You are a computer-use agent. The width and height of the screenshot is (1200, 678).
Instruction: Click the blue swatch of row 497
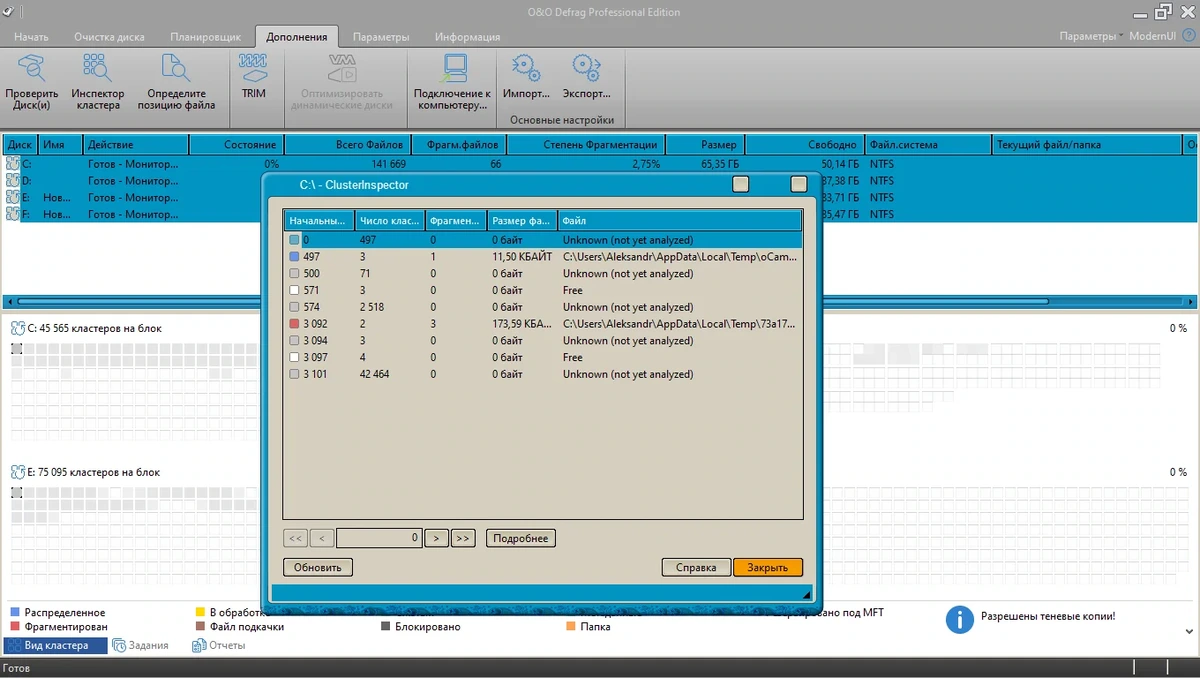pos(294,257)
